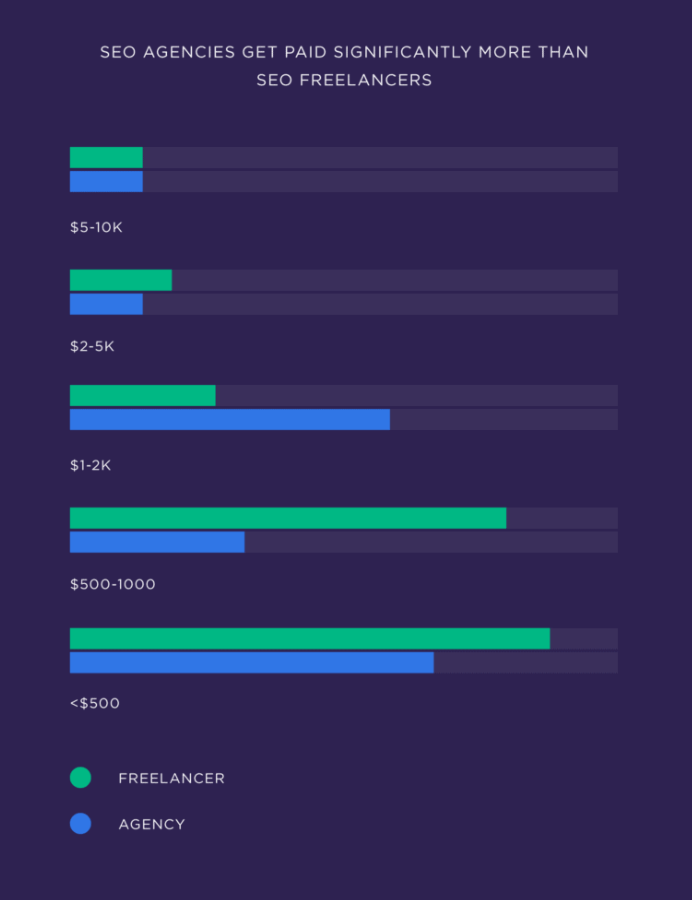Select the blue agency bar for $500-1000
This screenshot has width=692, height=900.
[x=157, y=542]
